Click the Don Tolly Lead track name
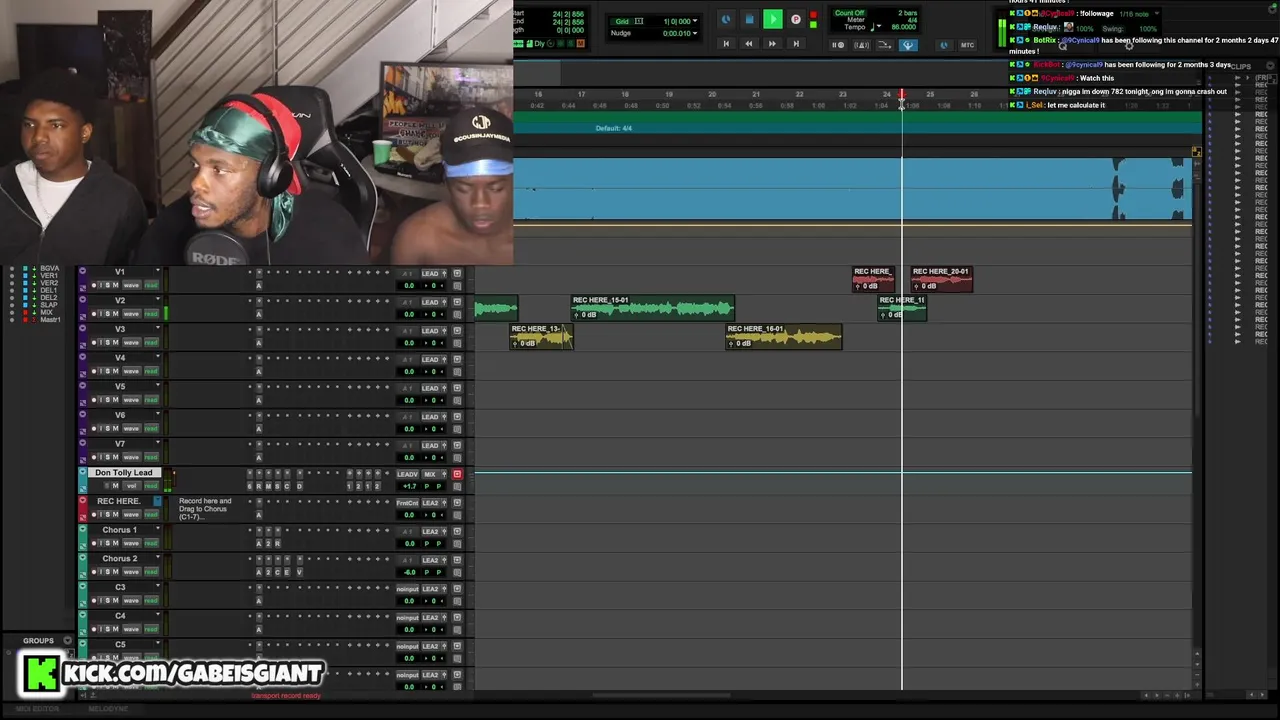1280x720 pixels. coord(124,472)
